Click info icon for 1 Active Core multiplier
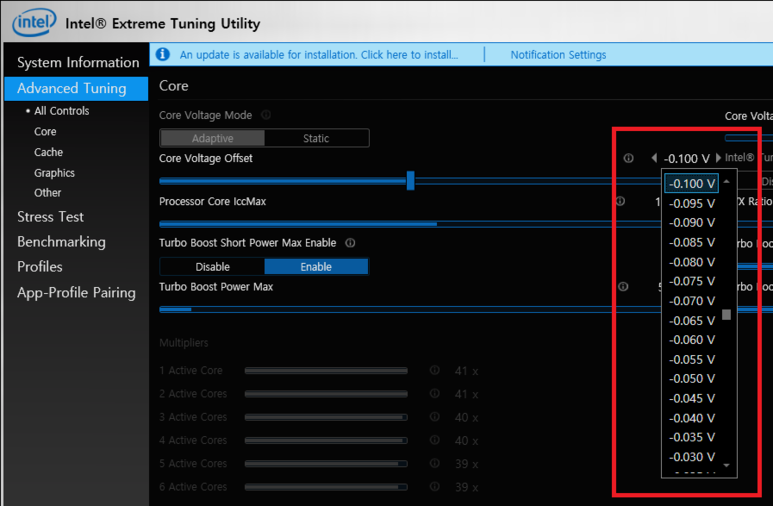The image size is (773, 506). pos(434,370)
